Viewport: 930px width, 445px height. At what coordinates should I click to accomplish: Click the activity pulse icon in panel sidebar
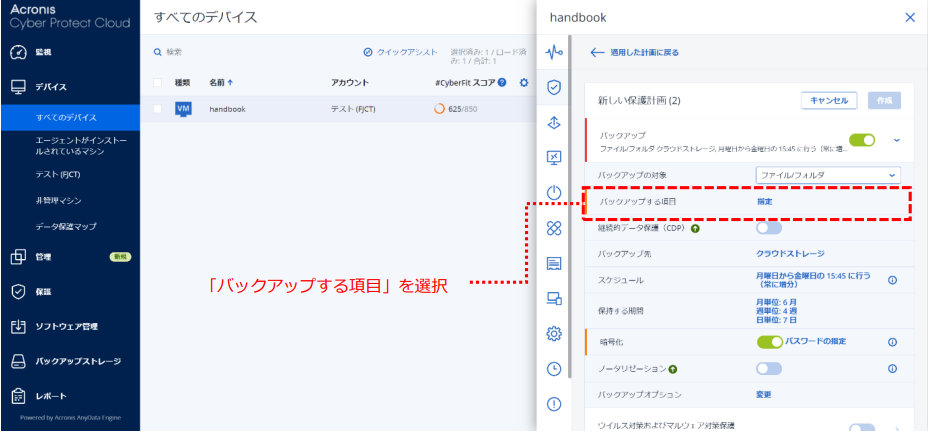[x=553, y=52]
